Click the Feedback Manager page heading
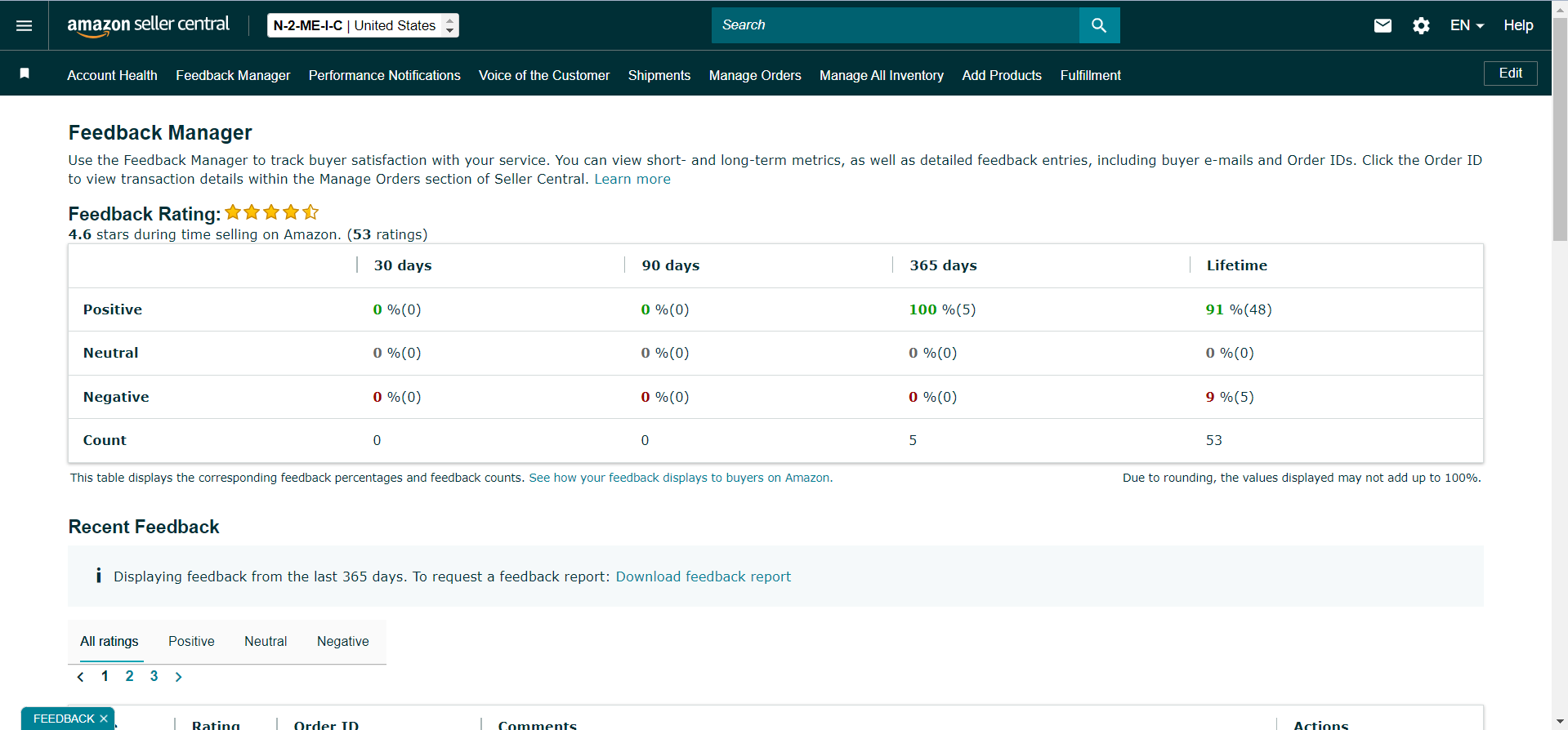1568x730 pixels. (x=160, y=132)
